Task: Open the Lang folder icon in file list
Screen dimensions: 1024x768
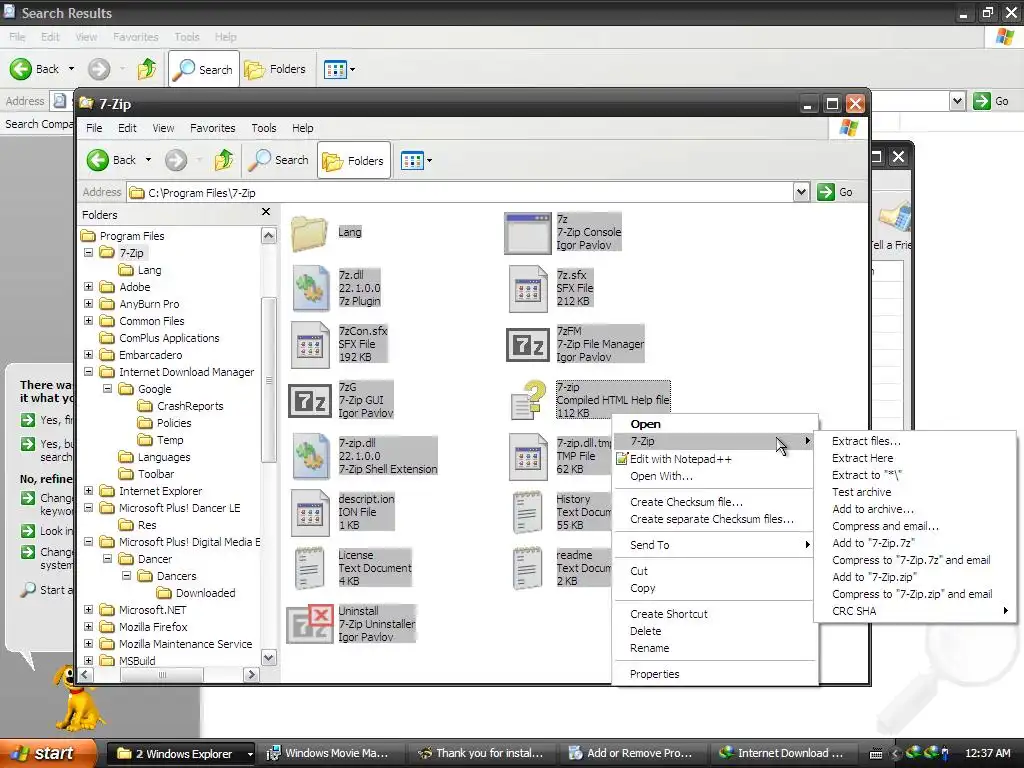Action: pyautogui.click(x=309, y=233)
